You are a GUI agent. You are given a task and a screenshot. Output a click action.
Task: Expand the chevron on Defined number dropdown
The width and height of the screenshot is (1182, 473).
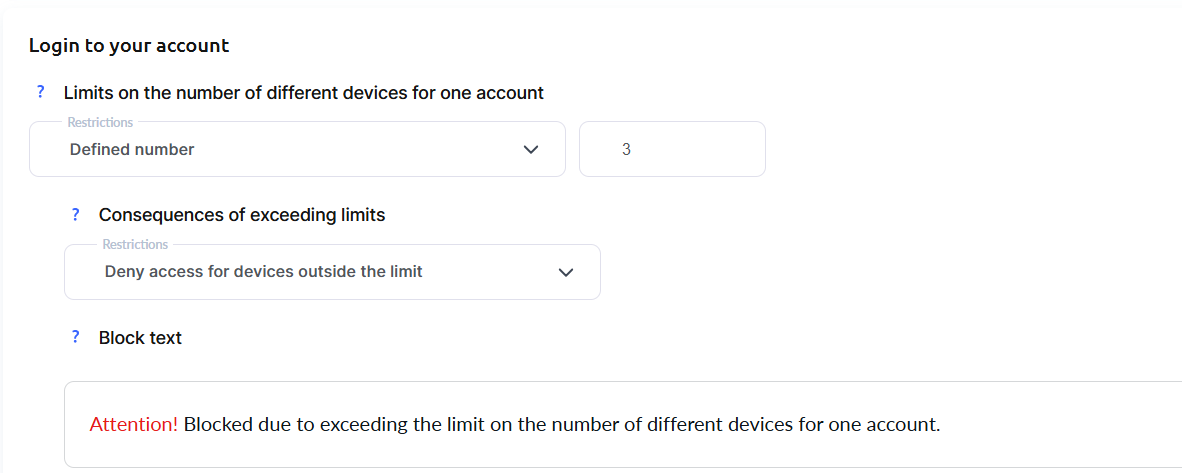coord(531,150)
